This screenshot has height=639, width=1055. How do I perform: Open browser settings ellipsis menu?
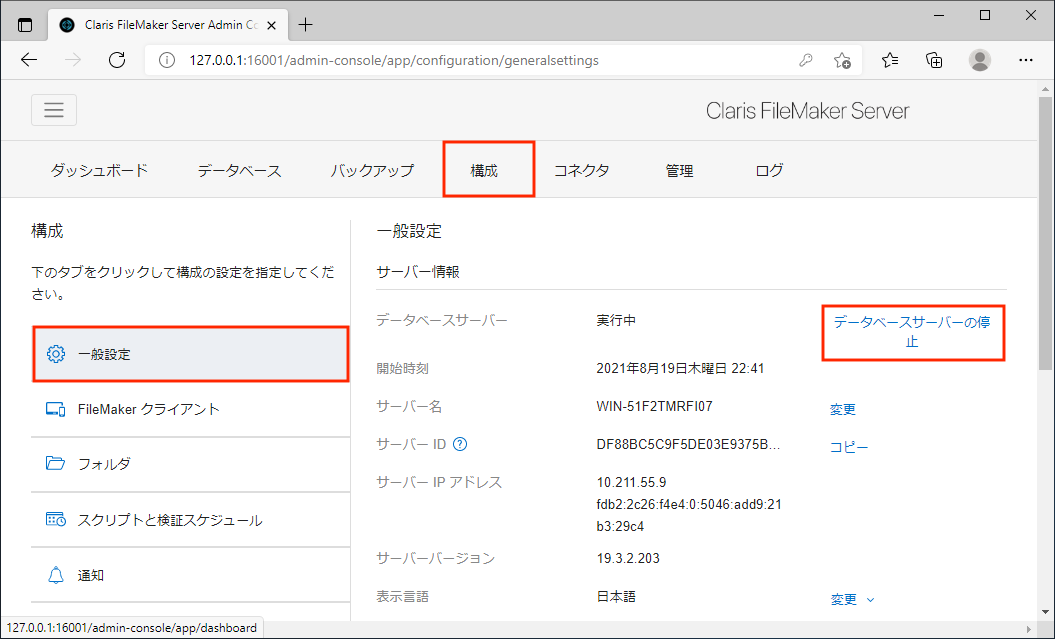1025,60
